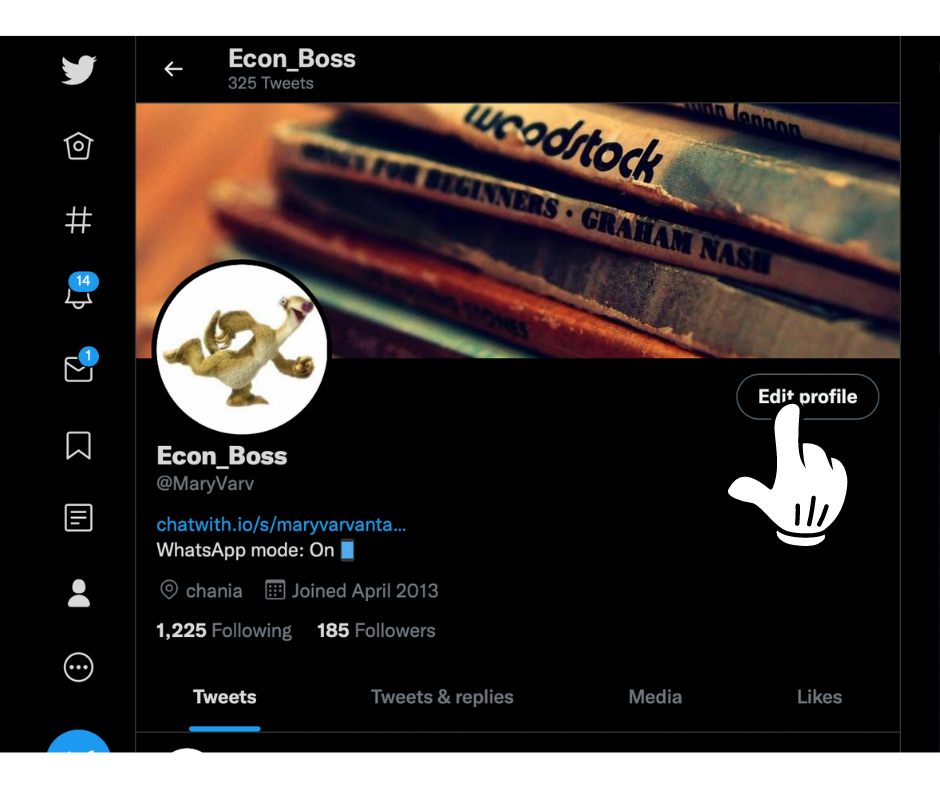Open the More circle icon
The width and height of the screenshot is (940, 788).
pyautogui.click(x=79, y=667)
